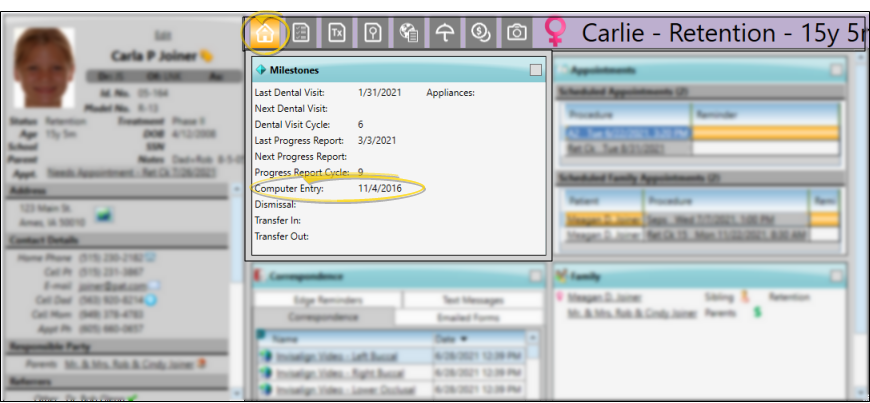The height and width of the screenshot is (403, 870).
Task: Toggle the Family panel checkbox
Action: (837, 276)
